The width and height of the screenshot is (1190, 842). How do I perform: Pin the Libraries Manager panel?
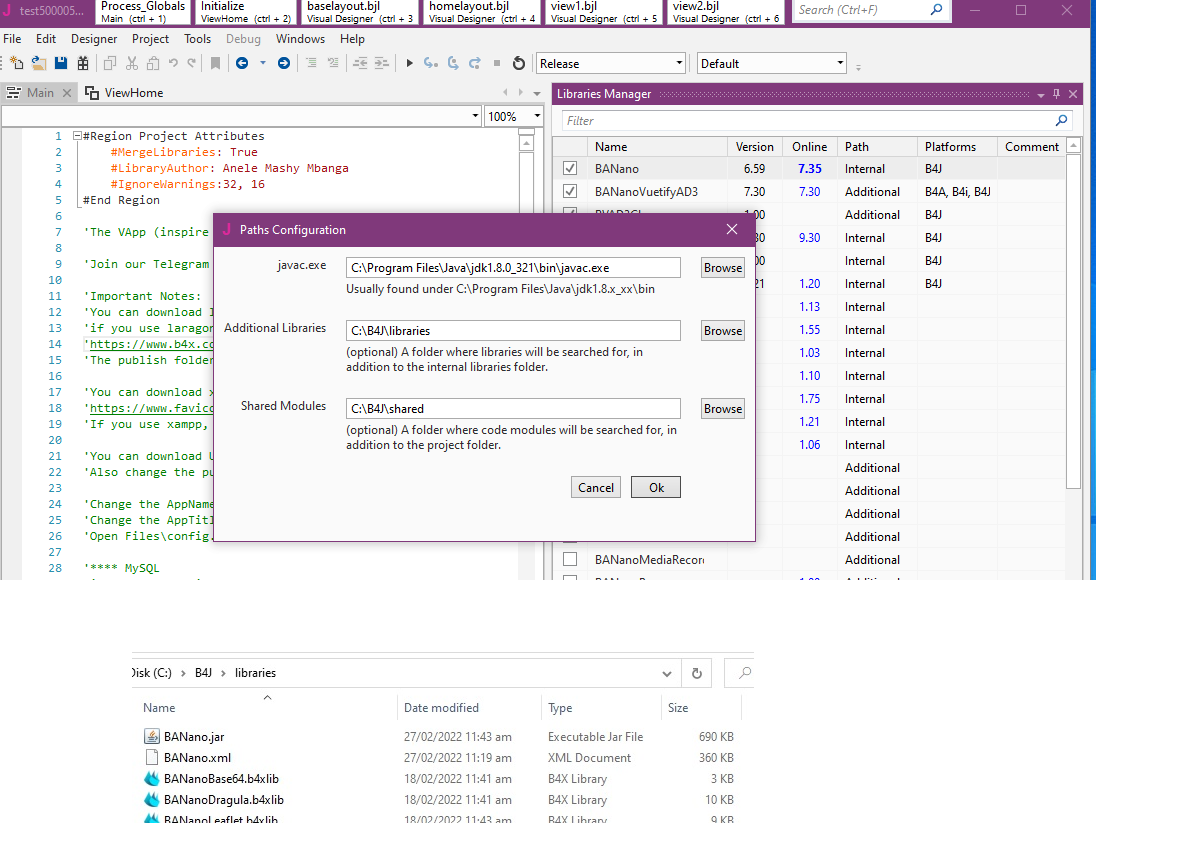1056,94
